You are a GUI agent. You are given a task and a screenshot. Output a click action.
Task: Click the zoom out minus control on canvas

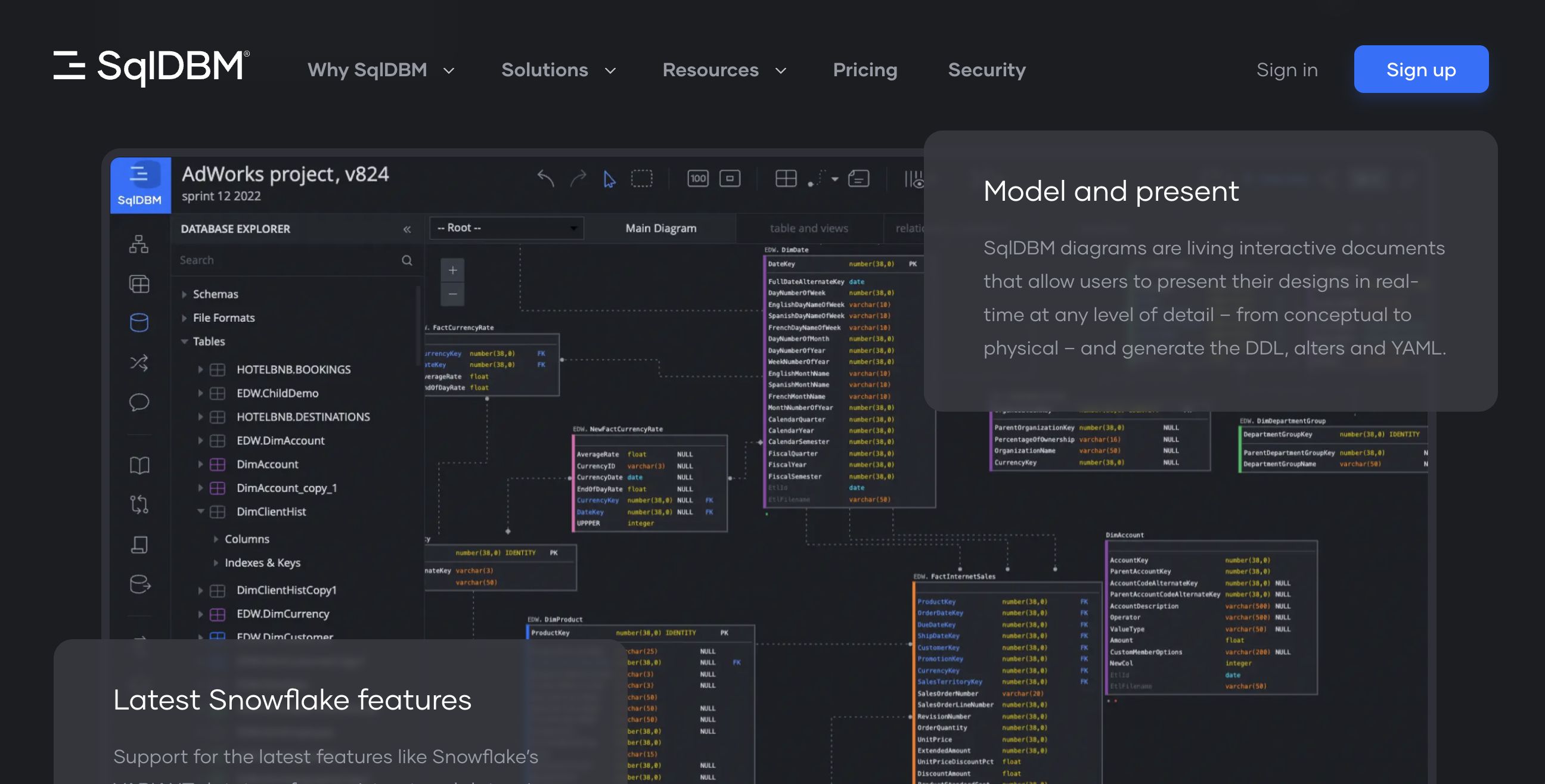(453, 294)
